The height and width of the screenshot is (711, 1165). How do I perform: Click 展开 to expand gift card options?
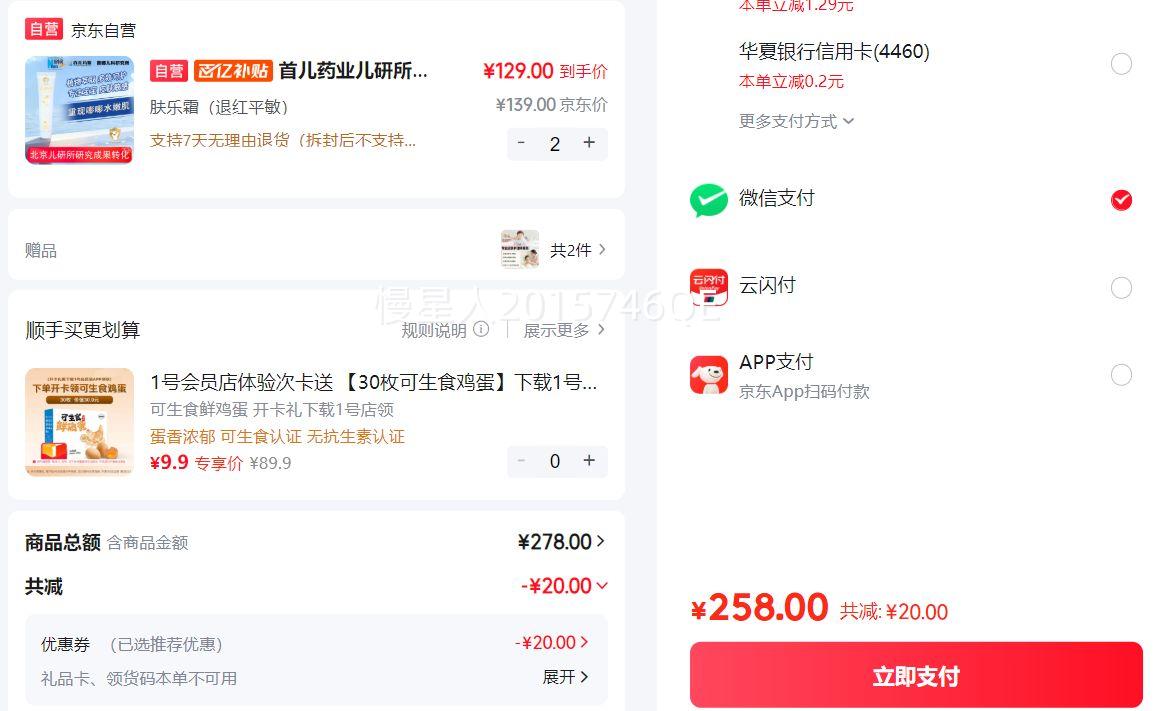566,677
